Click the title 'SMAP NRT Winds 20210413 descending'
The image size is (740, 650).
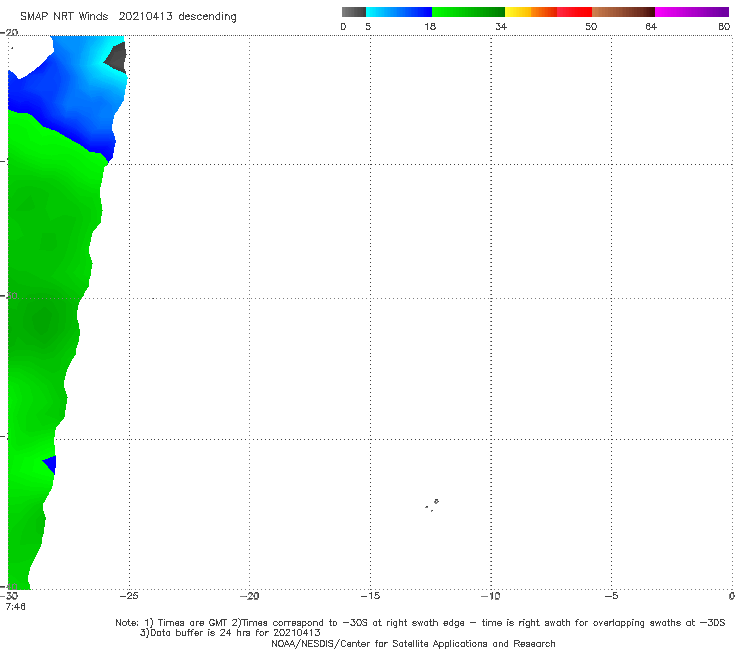tap(128, 17)
